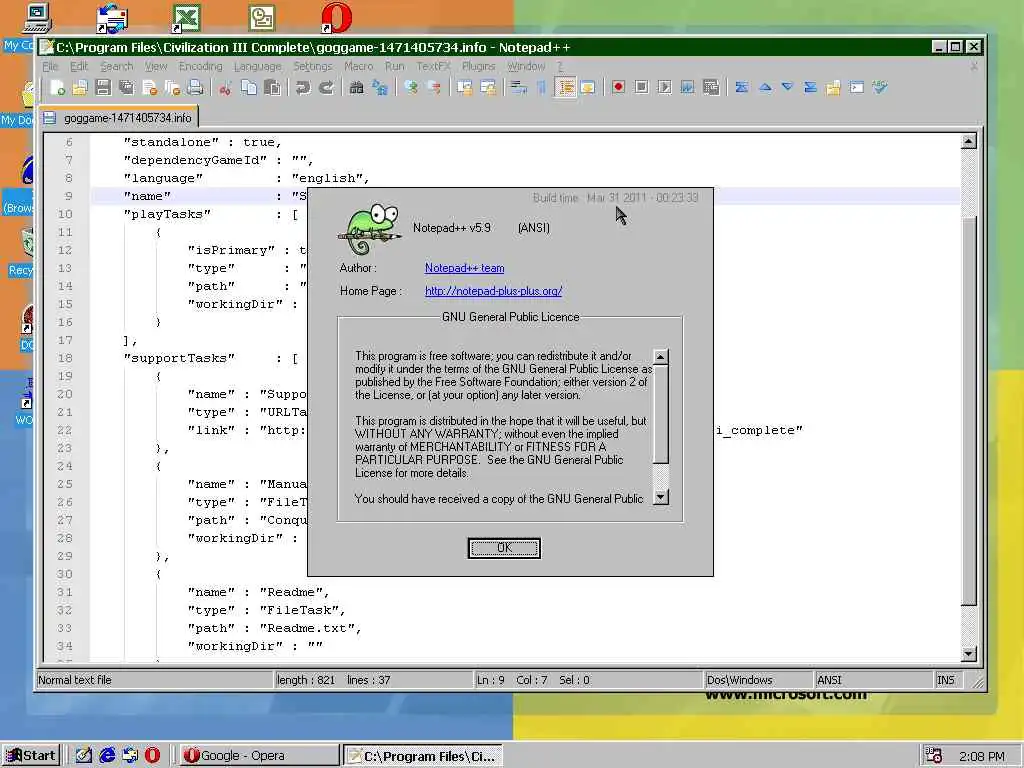The height and width of the screenshot is (768, 1024).
Task: Click the Save recorded macro icon
Action: tap(711, 88)
